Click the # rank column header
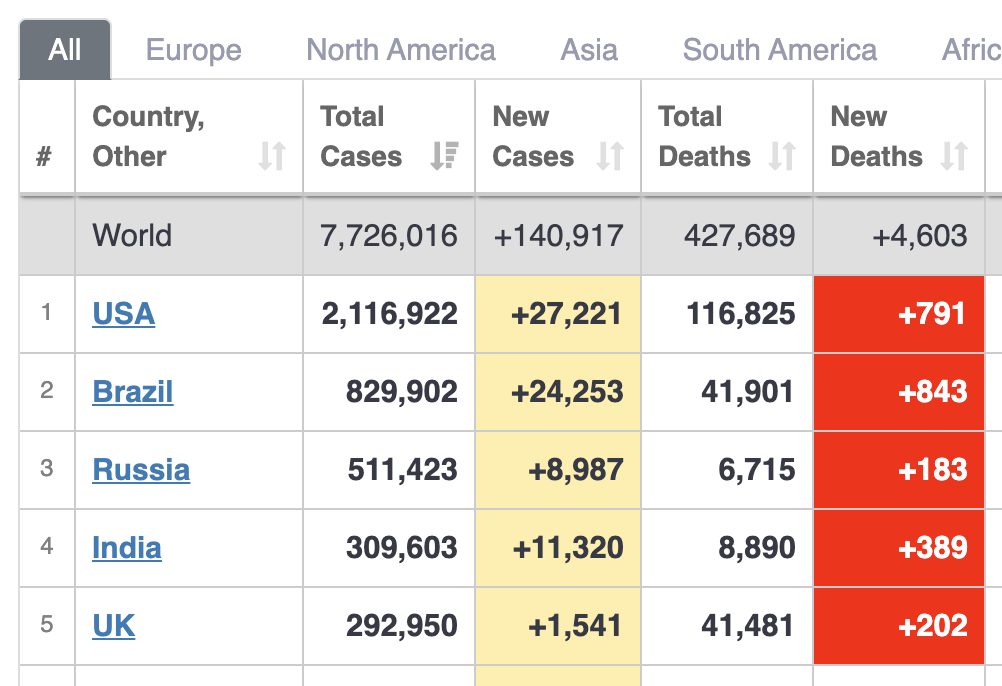The height and width of the screenshot is (686, 1002). [x=45, y=156]
